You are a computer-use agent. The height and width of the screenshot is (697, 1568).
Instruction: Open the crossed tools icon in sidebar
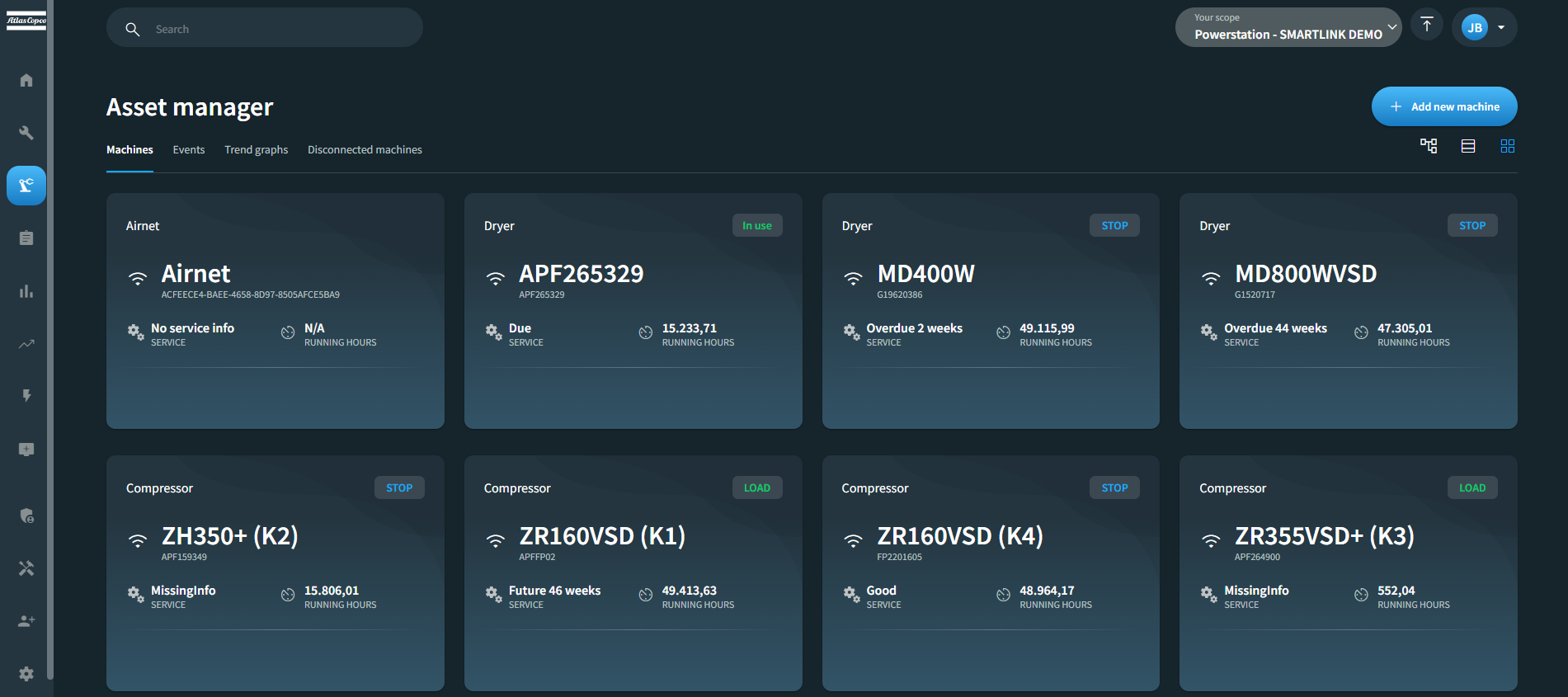[x=26, y=568]
